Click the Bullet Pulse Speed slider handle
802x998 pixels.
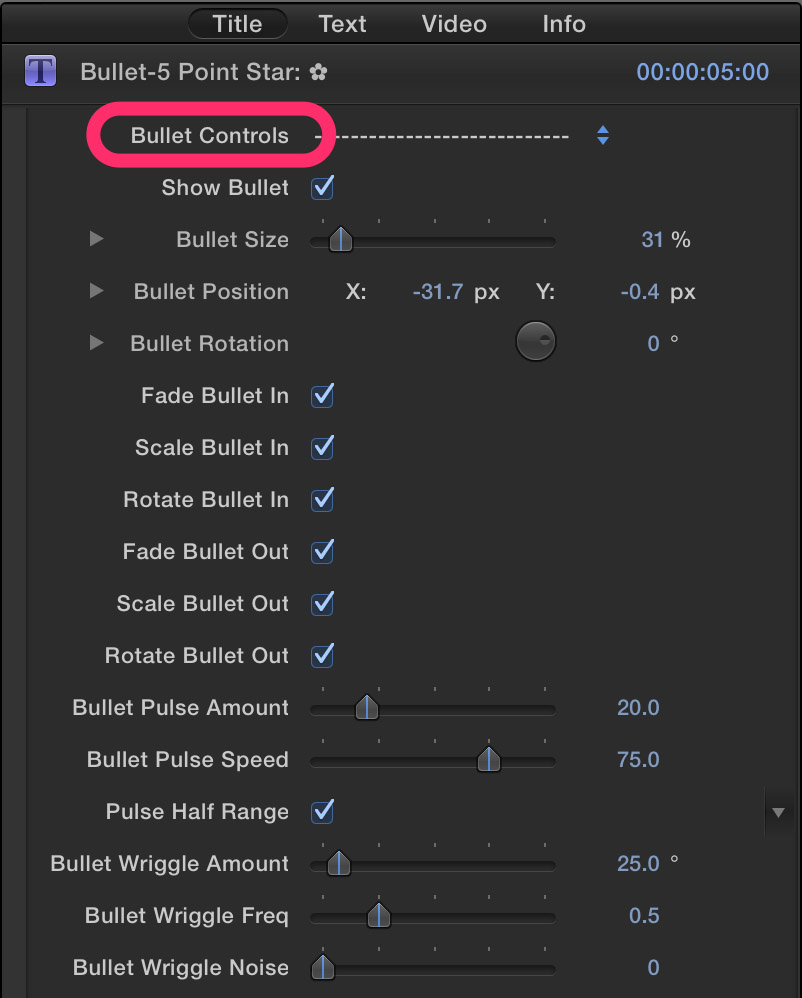(489, 759)
